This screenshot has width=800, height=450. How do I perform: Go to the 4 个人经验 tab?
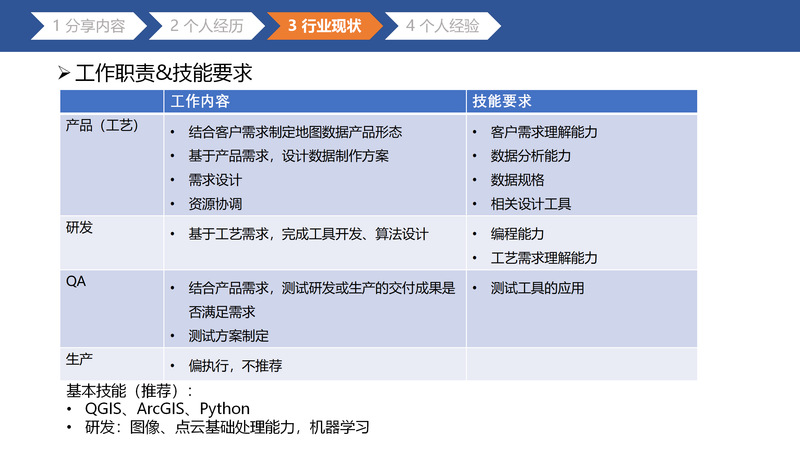pos(442,27)
